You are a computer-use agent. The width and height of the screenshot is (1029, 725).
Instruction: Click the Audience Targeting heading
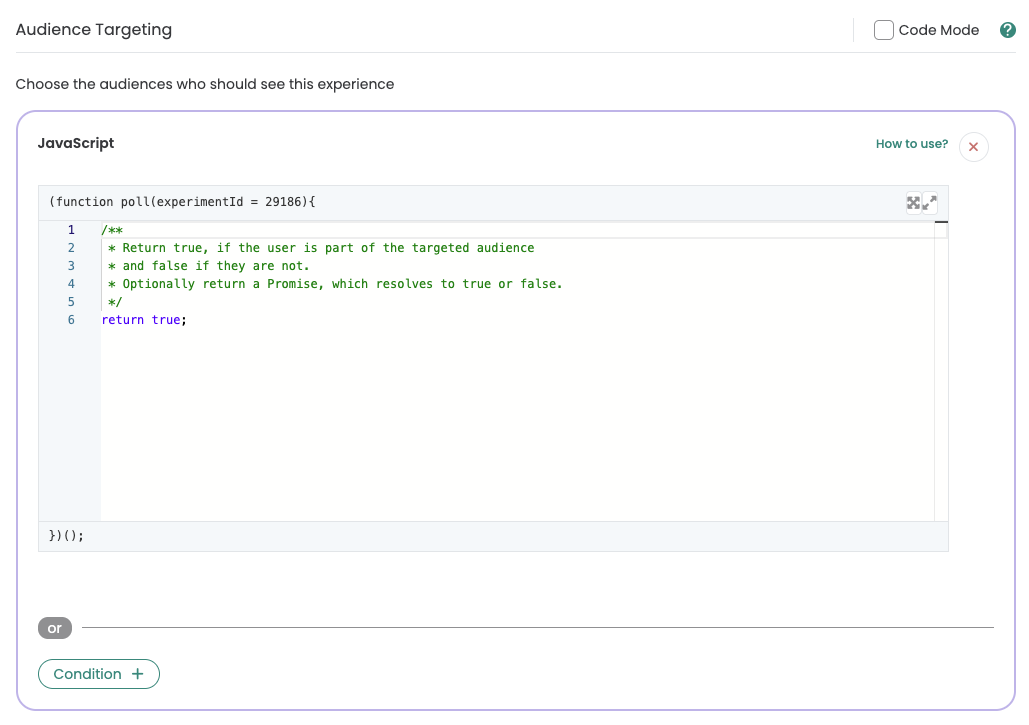tap(94, 30)
